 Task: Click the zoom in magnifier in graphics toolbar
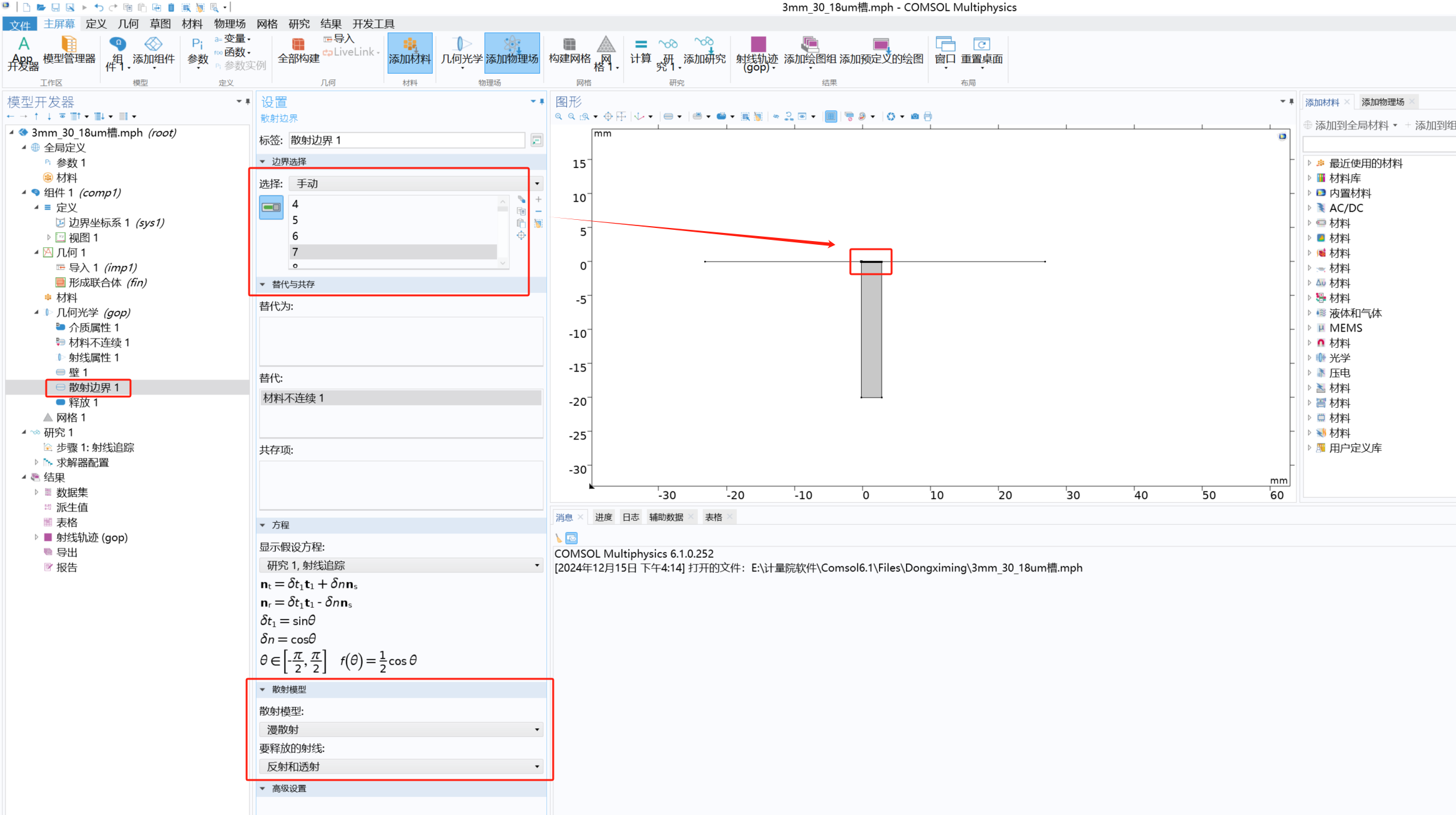click(x=558, y=116)
